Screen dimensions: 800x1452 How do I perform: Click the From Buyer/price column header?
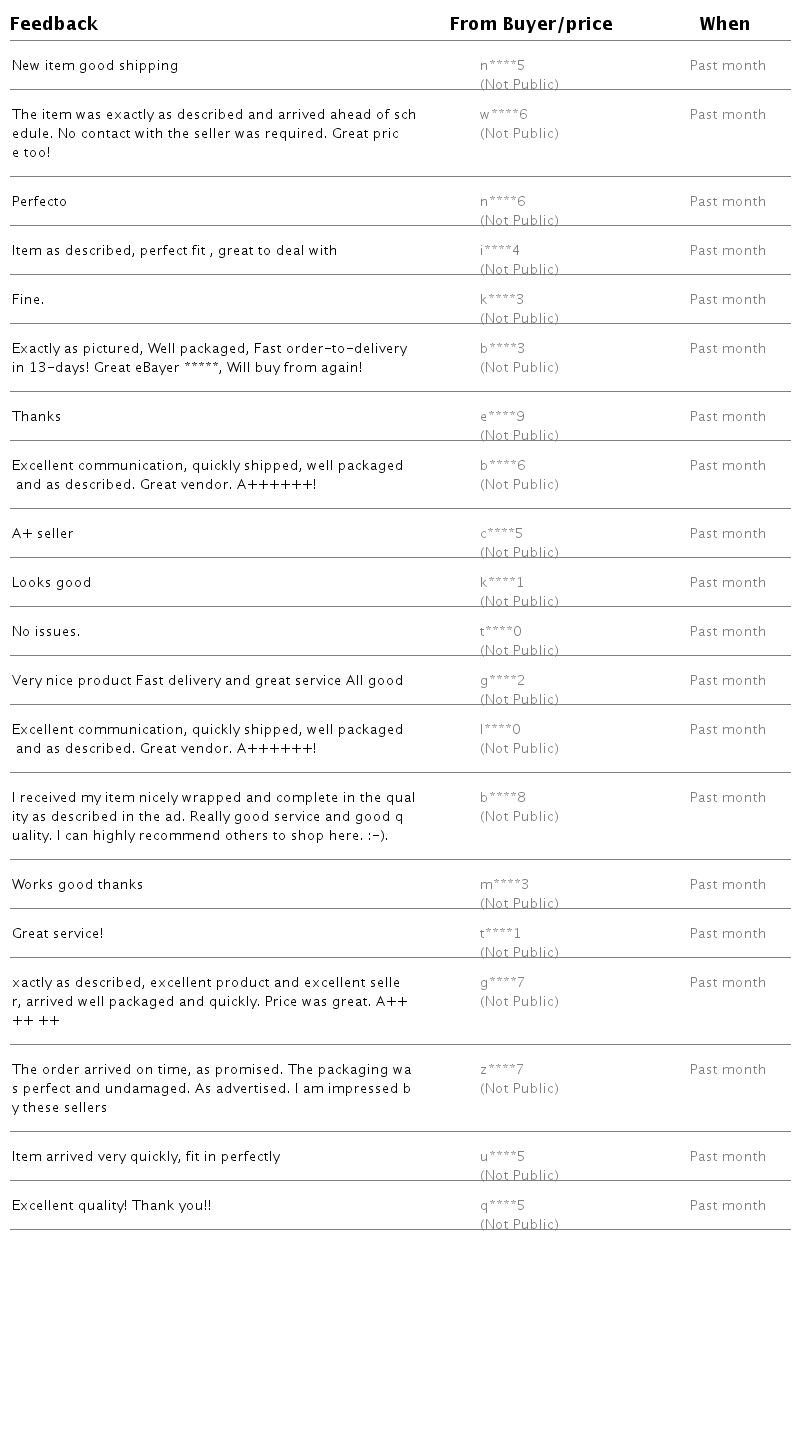pos(530,24)
